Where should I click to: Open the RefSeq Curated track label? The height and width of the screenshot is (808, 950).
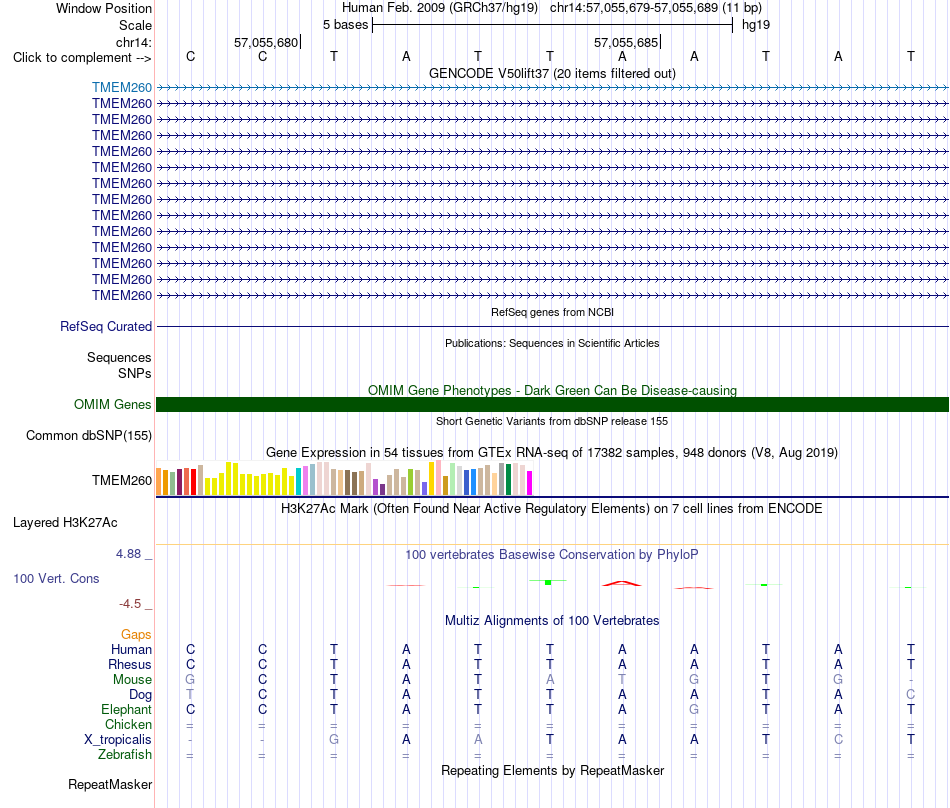(106, 326)
